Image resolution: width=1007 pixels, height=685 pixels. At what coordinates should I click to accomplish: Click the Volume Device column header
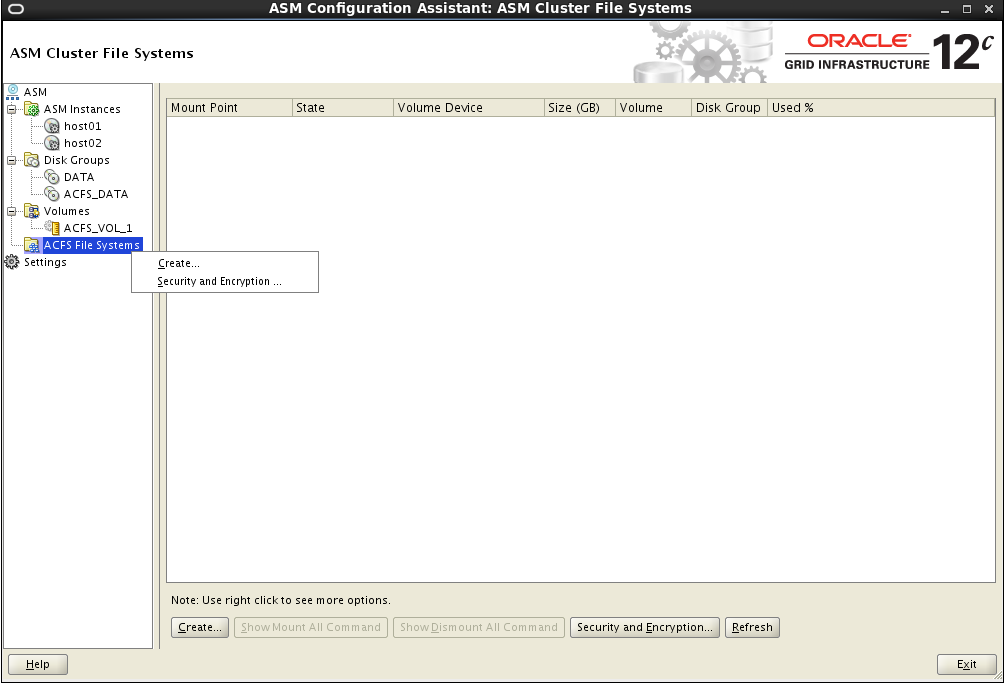[469, 108]
